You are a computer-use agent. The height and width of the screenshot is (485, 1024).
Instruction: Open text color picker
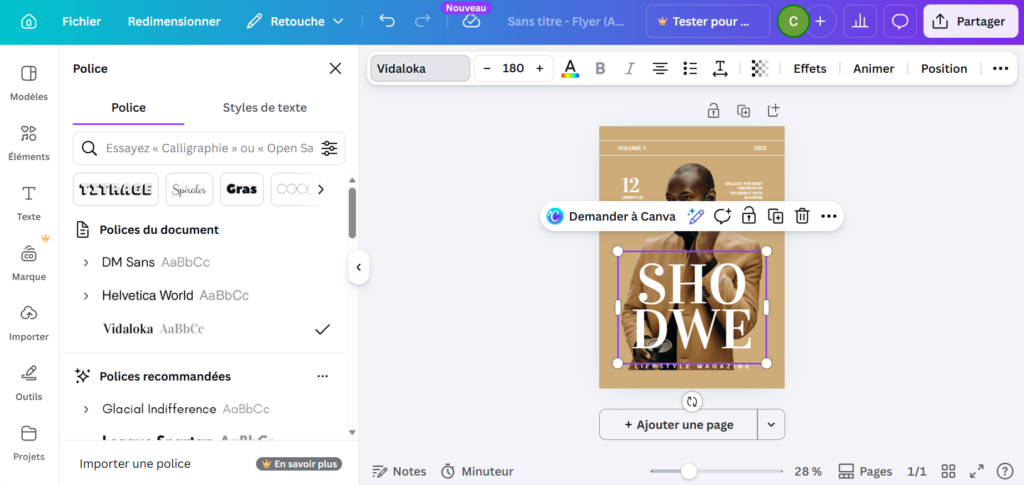tap(570, 69)
